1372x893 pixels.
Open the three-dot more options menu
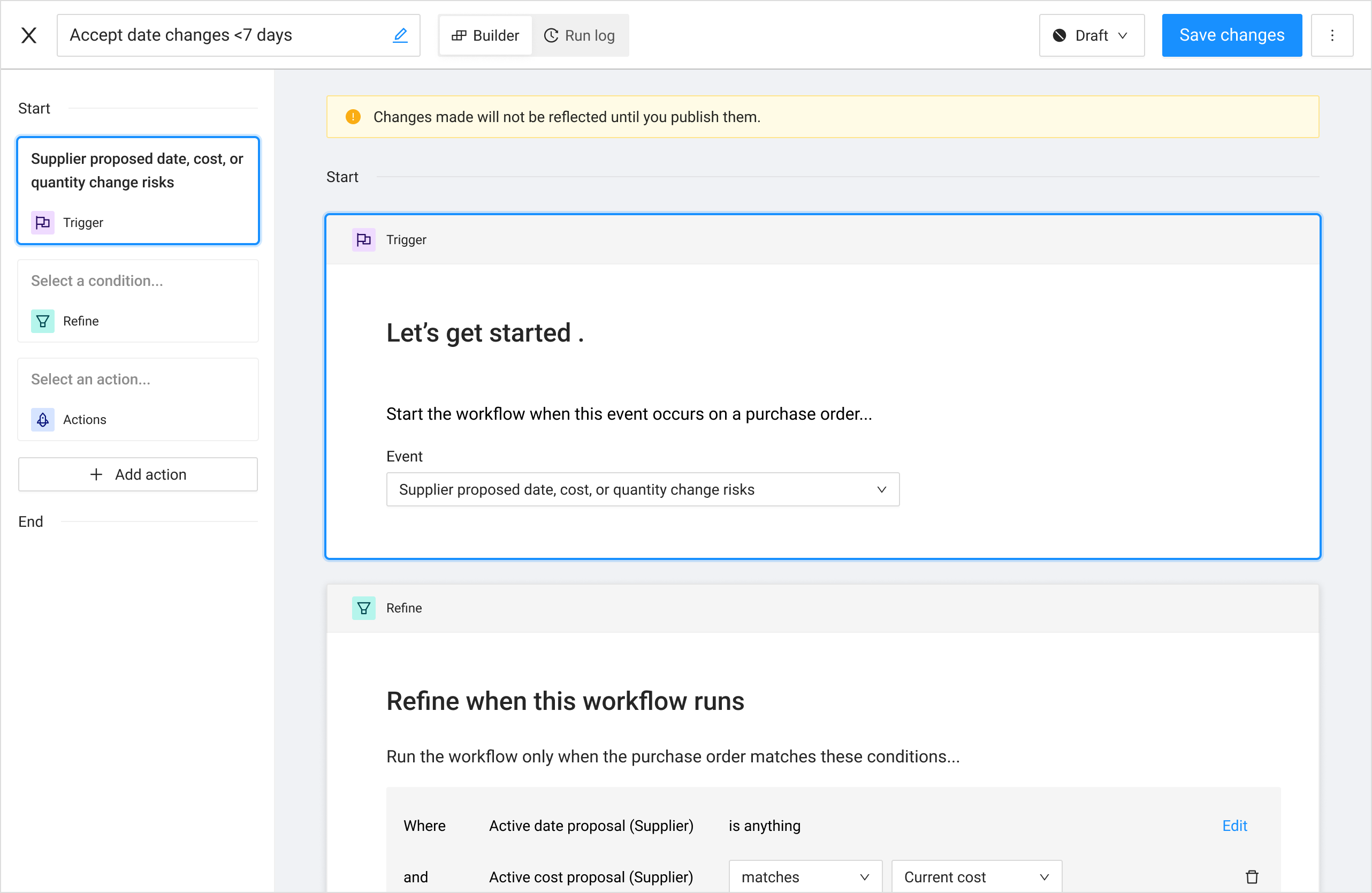1332,35
